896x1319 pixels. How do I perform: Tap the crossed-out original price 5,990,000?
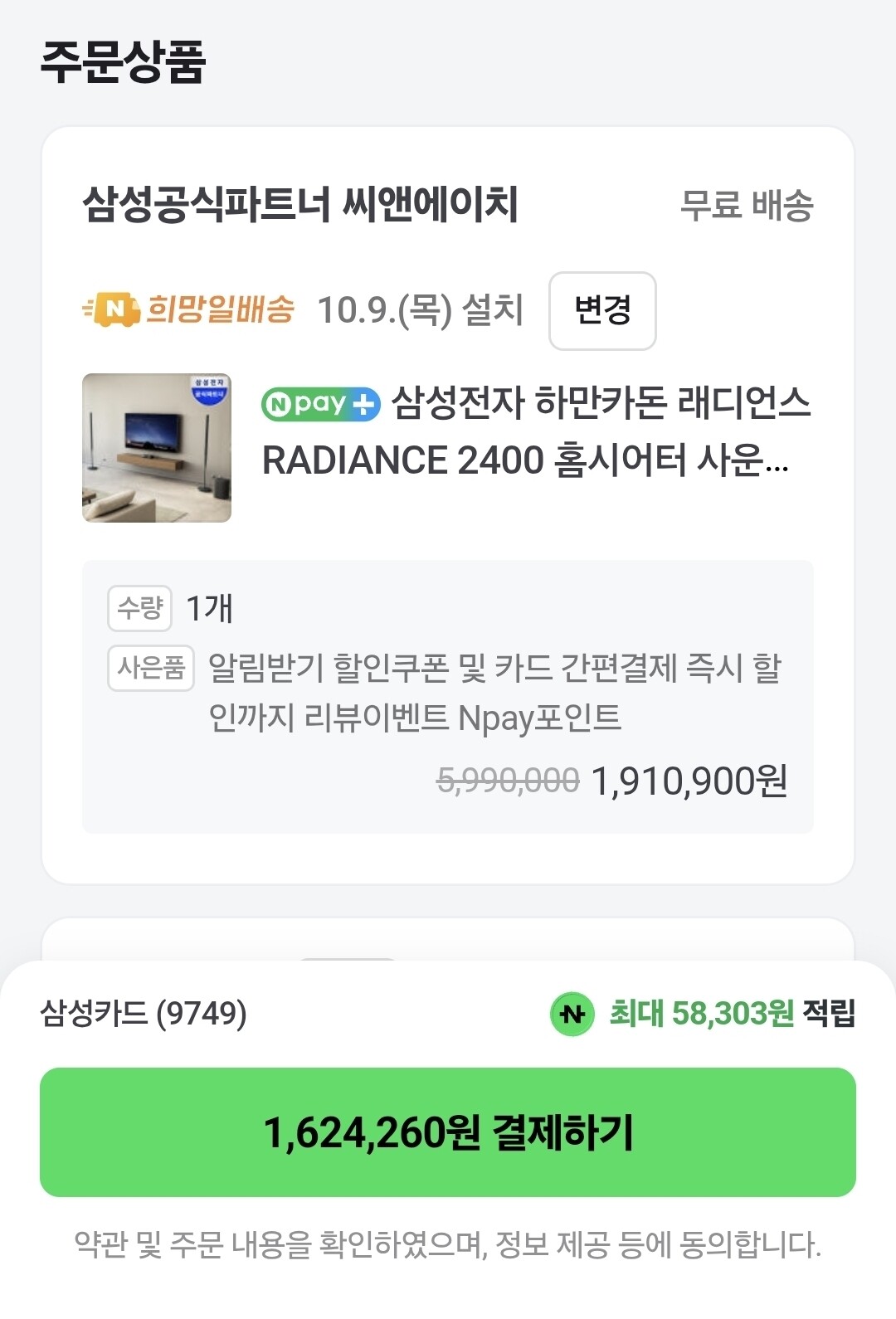point(508,781)
